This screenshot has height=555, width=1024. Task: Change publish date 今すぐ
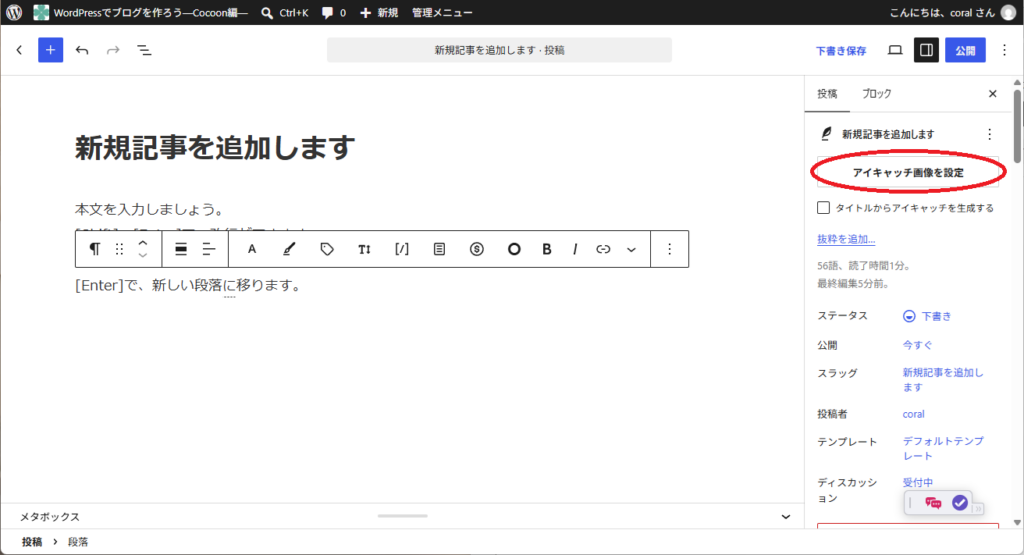[918, 345]
